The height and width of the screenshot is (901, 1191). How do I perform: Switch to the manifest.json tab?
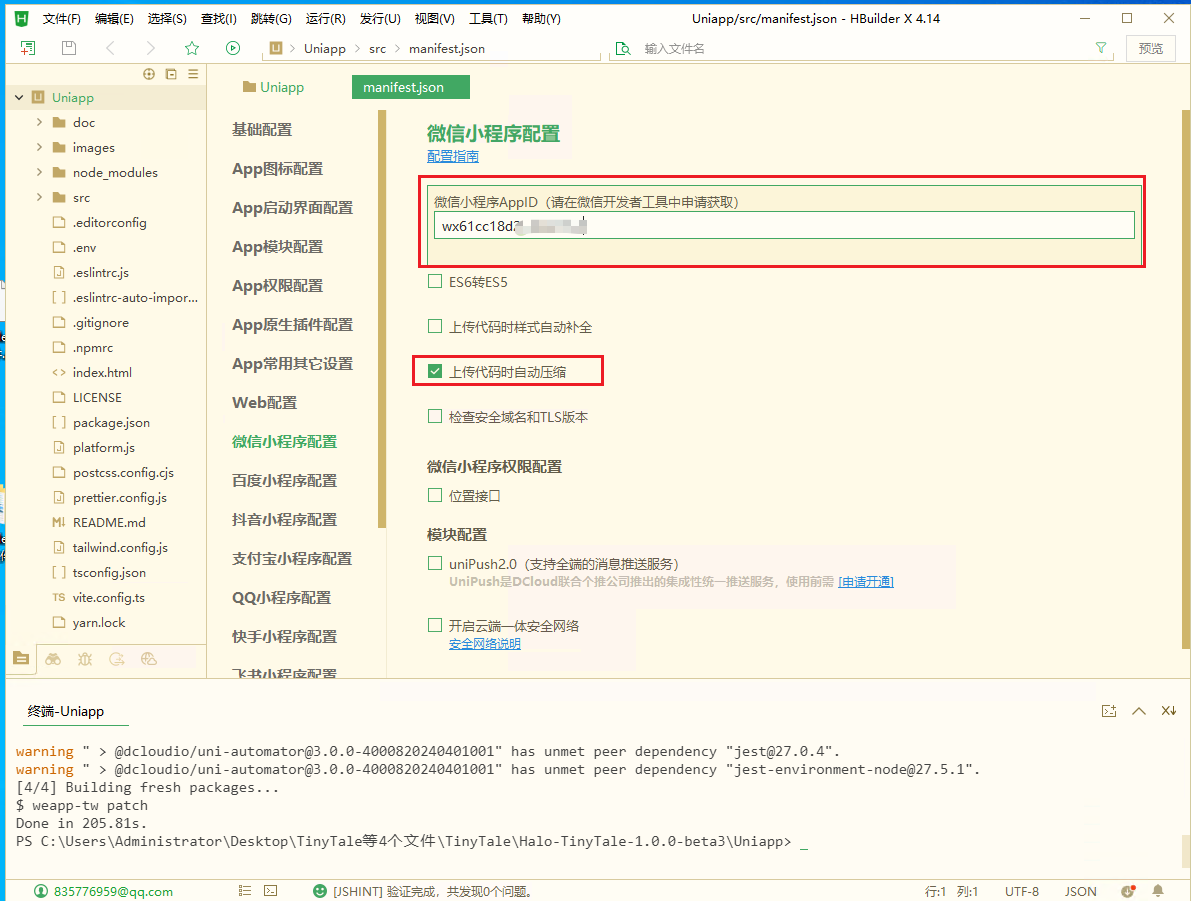coord(411,87)
